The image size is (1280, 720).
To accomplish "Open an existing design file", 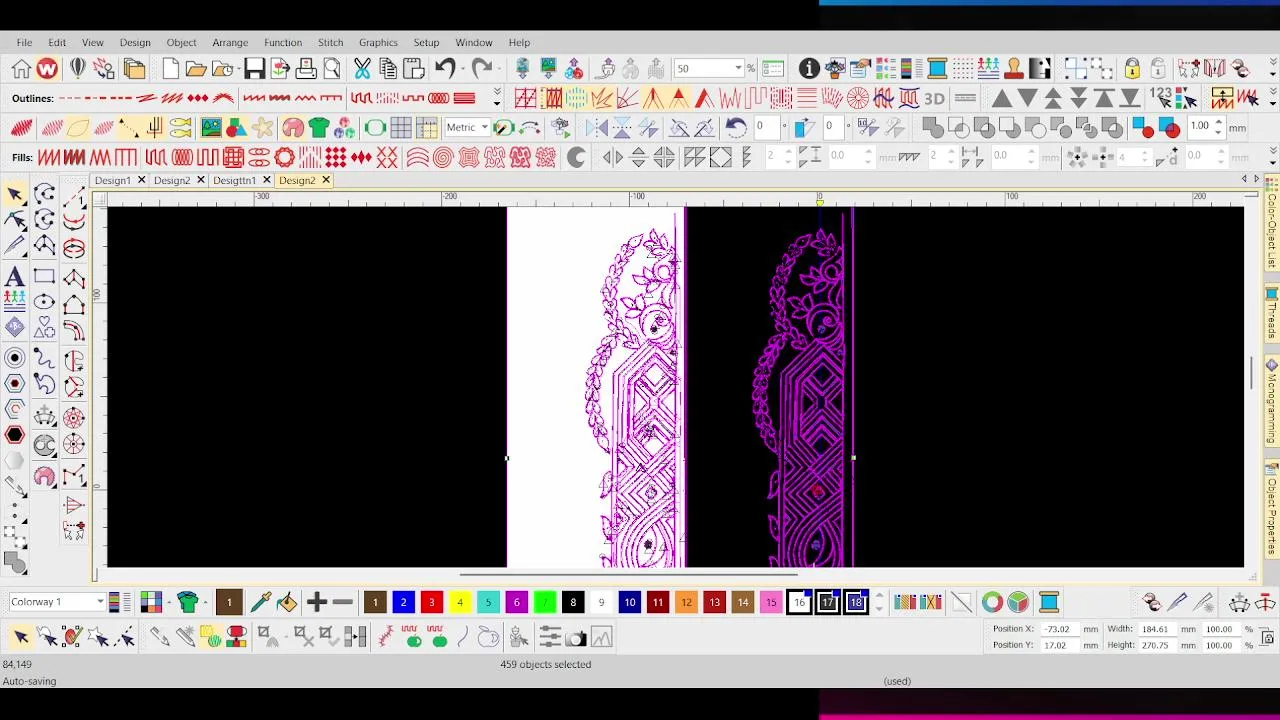I will [x=196, y=68].
